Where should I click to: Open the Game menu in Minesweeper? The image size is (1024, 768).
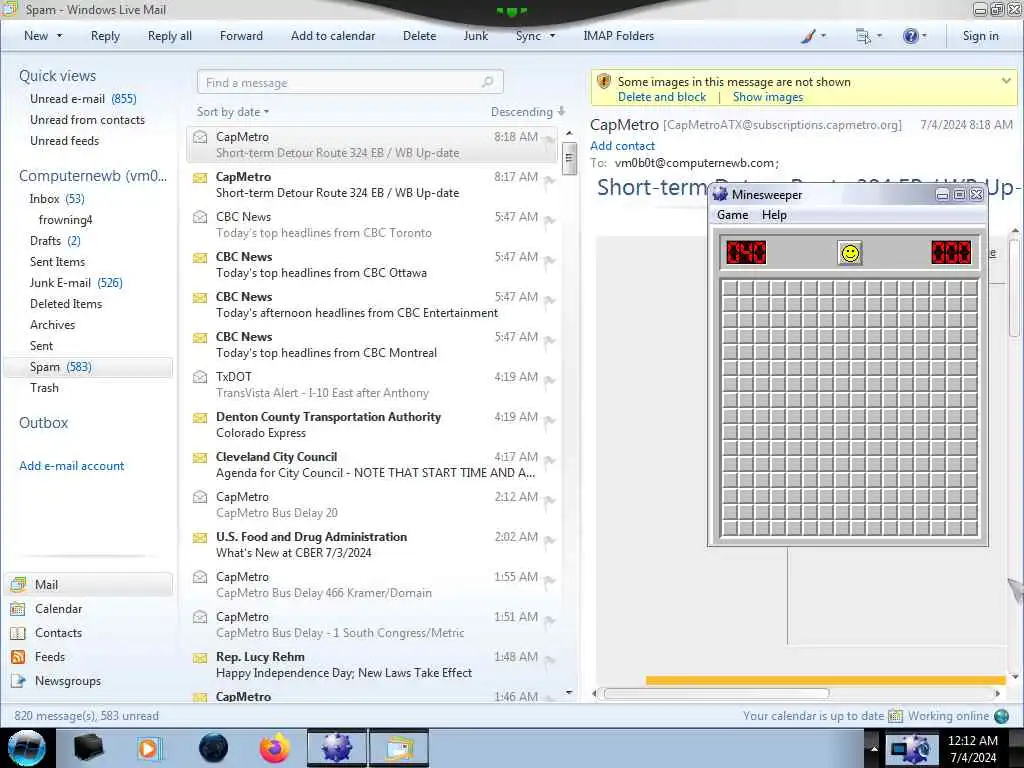732,215
